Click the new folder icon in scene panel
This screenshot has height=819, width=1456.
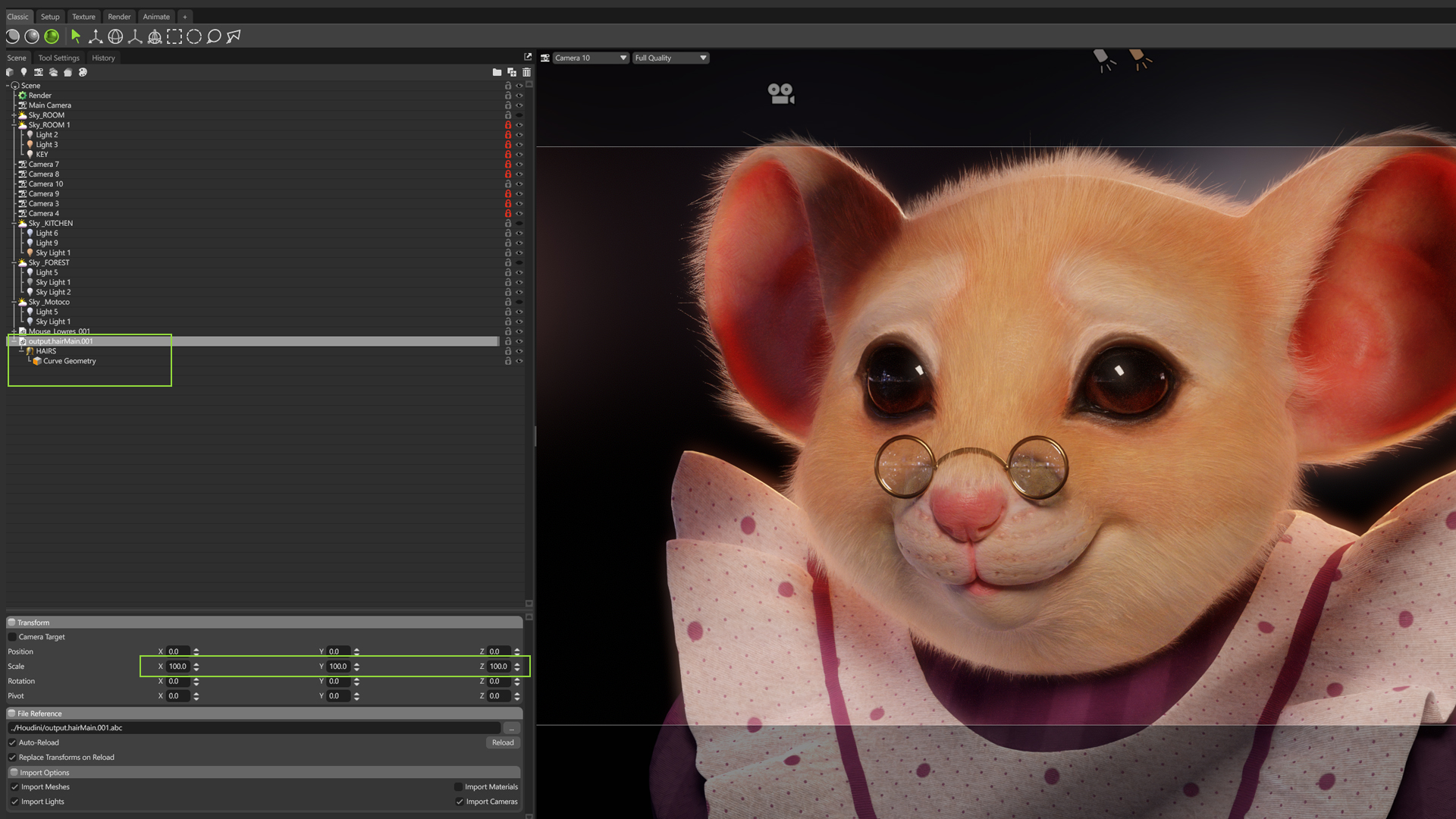pyautogui.click(x=497, y=72)
